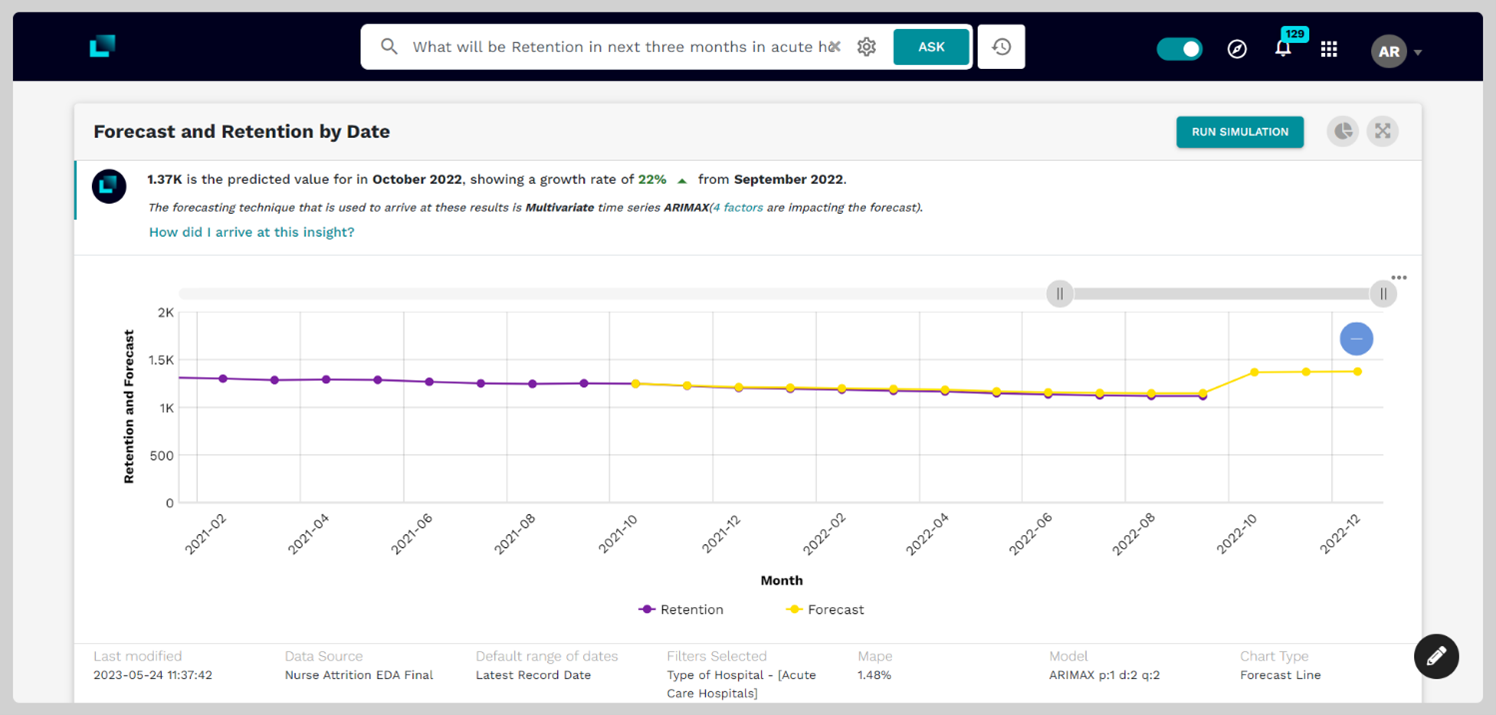This screenshot has height=715, width=1496.
Task: Click 'Latest Record Date' value
Action: coord(533,675)
